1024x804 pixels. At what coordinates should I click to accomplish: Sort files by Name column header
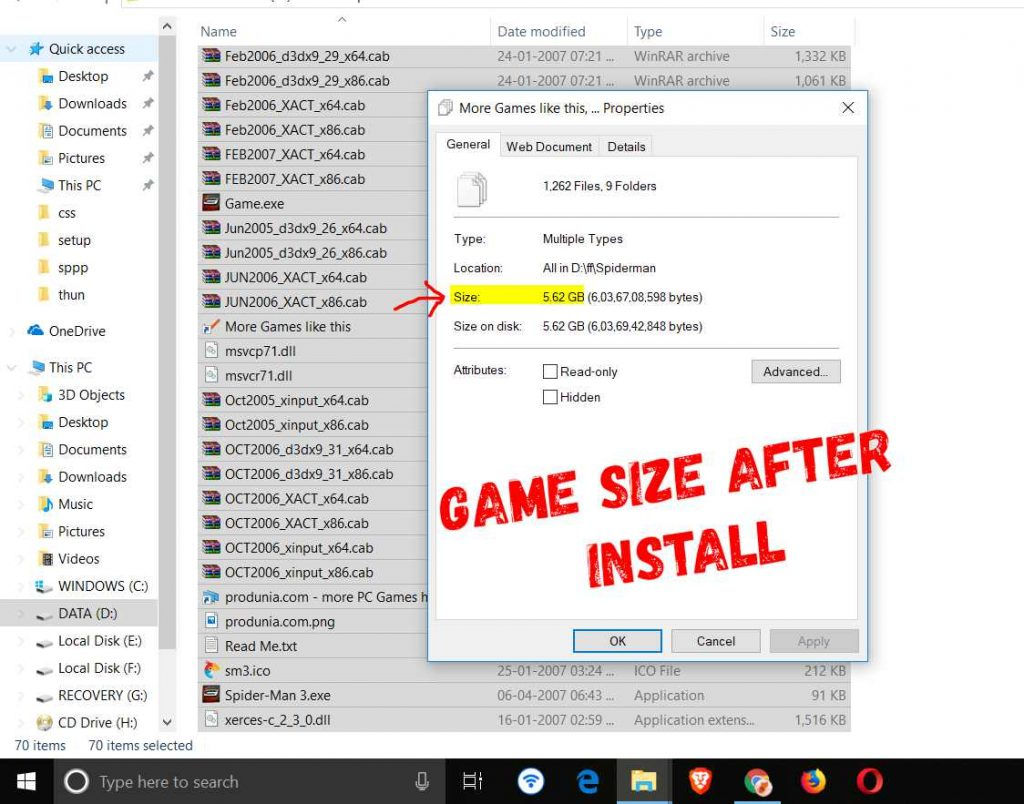(x=344, y=31)
